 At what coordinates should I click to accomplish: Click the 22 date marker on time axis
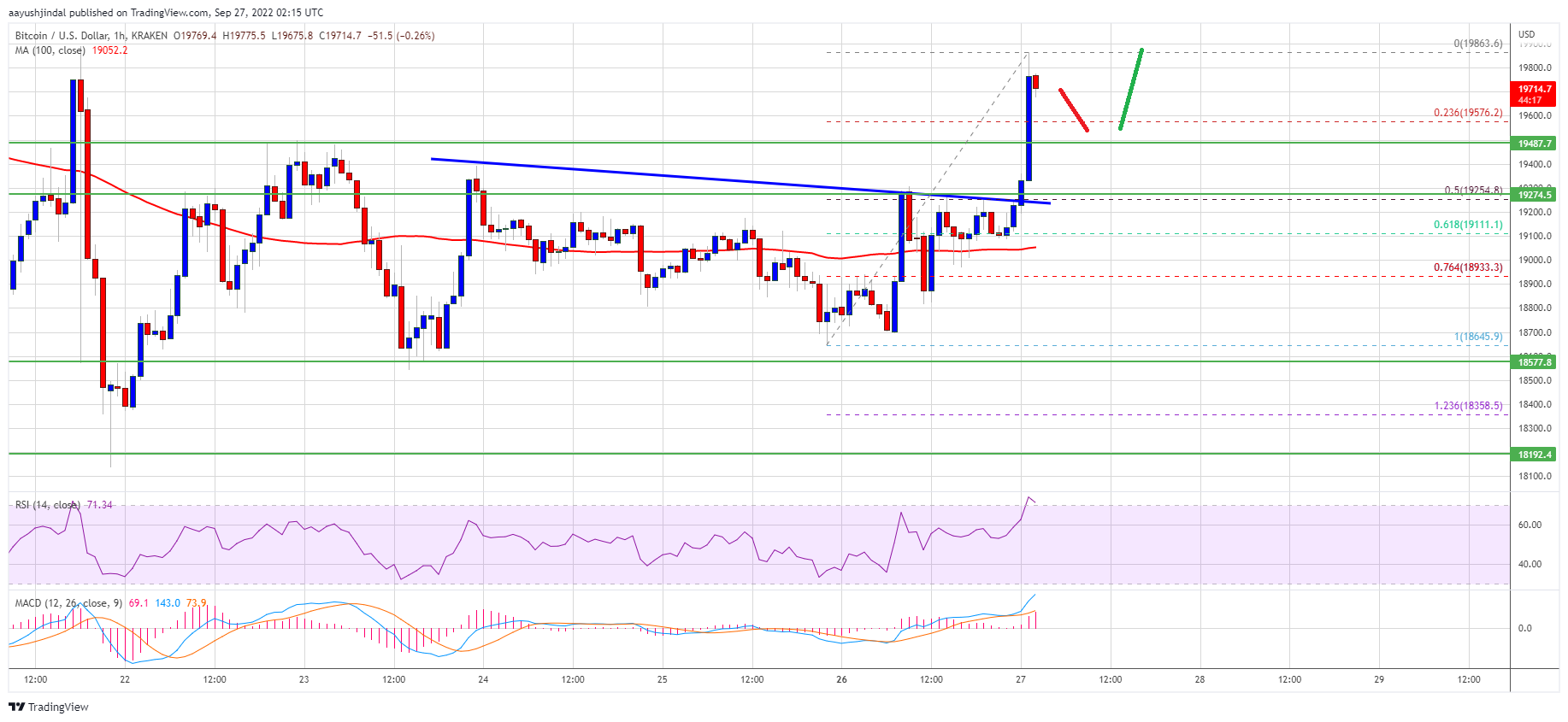coord(125,679)
